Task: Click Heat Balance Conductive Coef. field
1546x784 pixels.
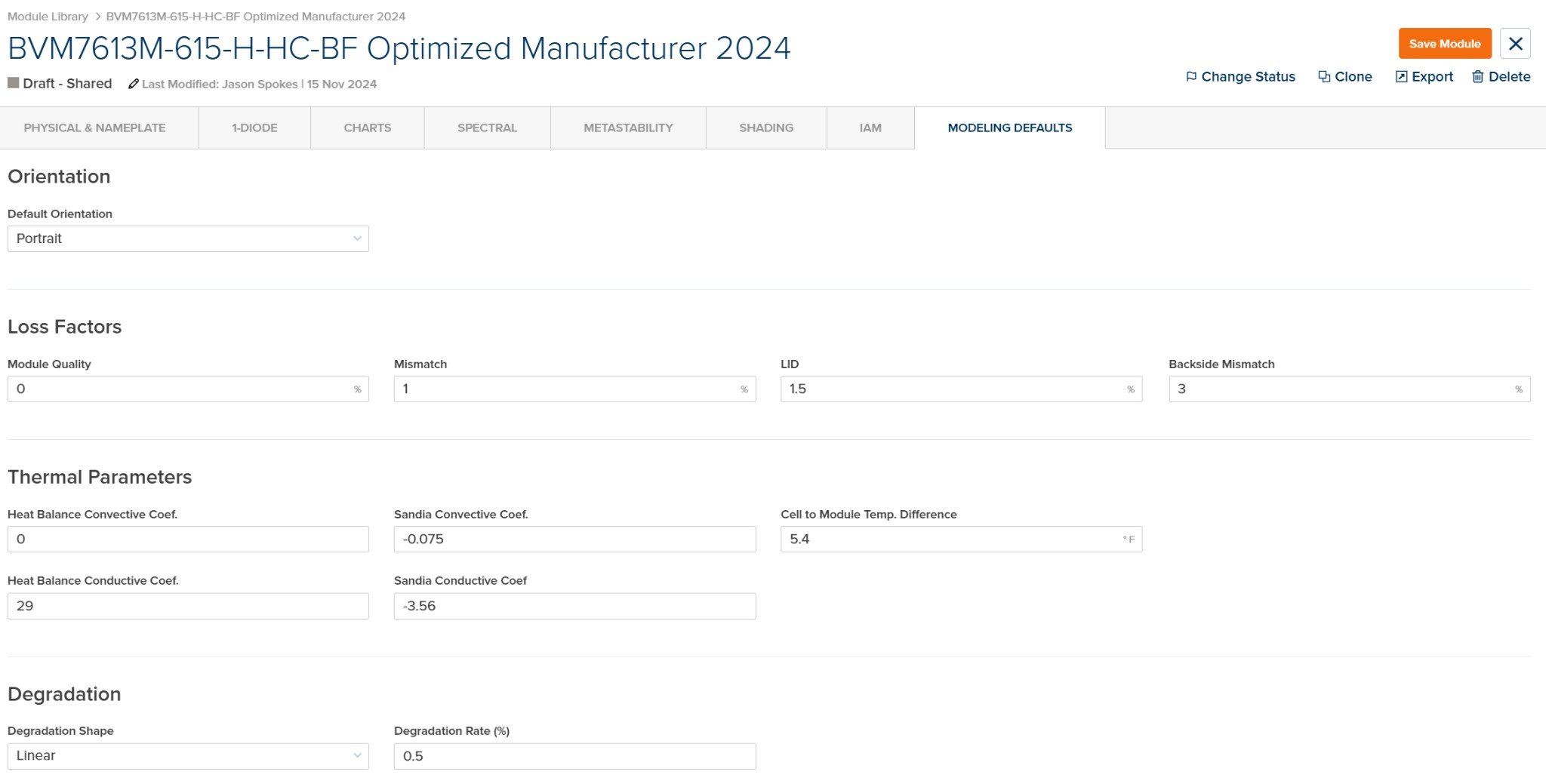Action: 188,606
